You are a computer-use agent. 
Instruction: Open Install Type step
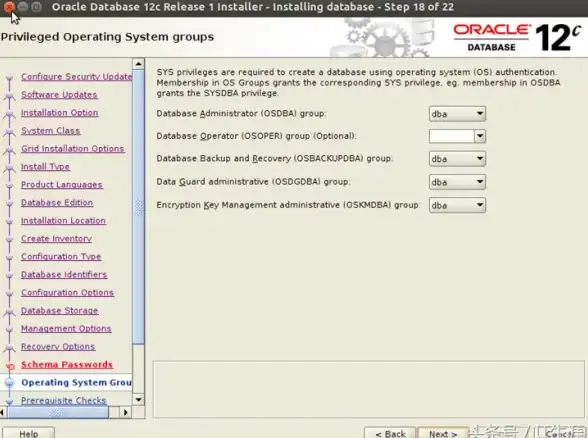click(45, 166)
